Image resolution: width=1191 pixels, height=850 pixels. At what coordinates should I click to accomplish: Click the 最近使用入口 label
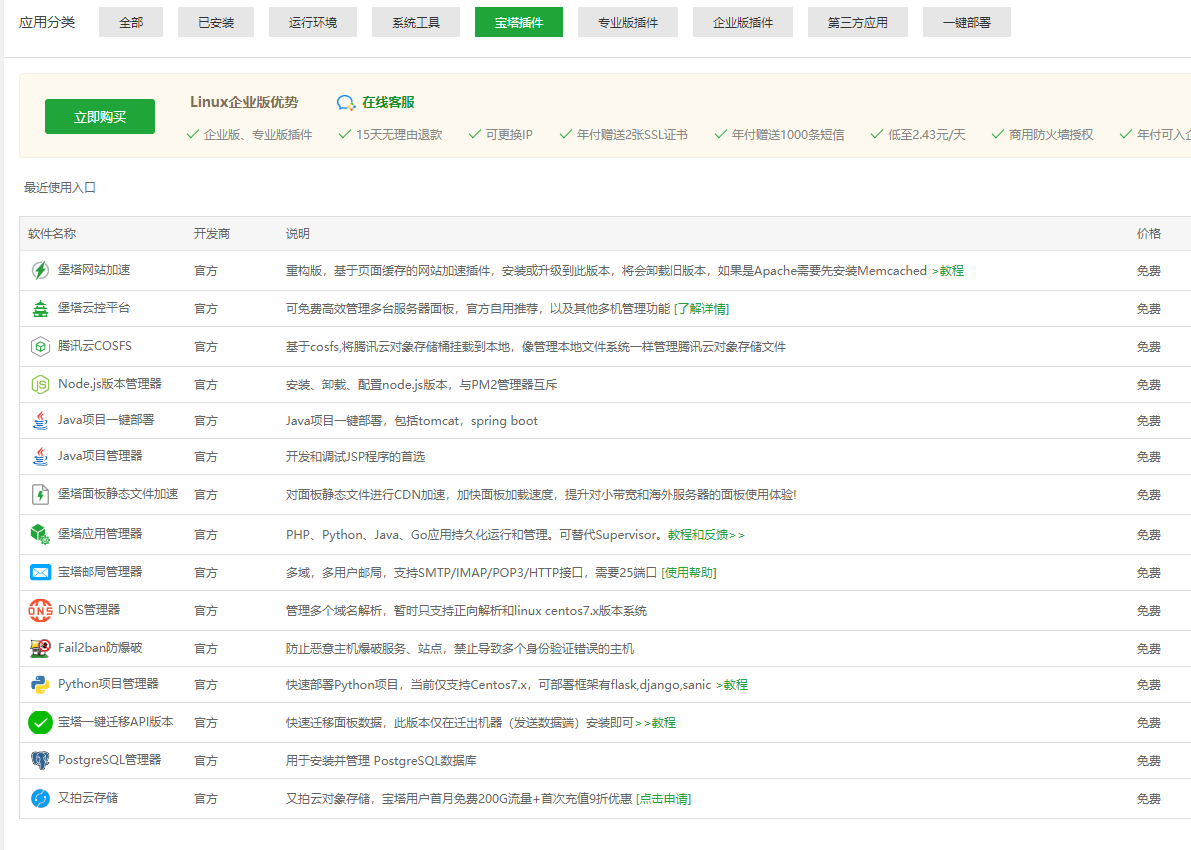coord(59,187)
